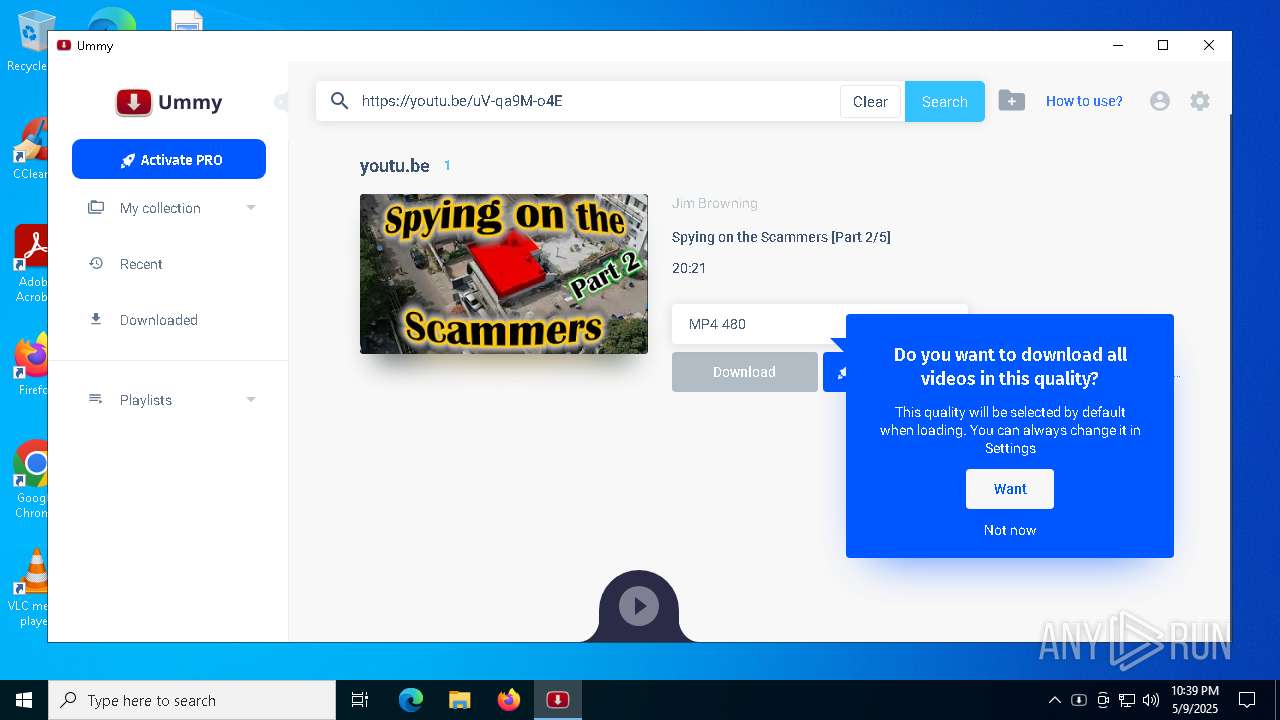Open the settings gear icon

click(x=1200, y=101)
